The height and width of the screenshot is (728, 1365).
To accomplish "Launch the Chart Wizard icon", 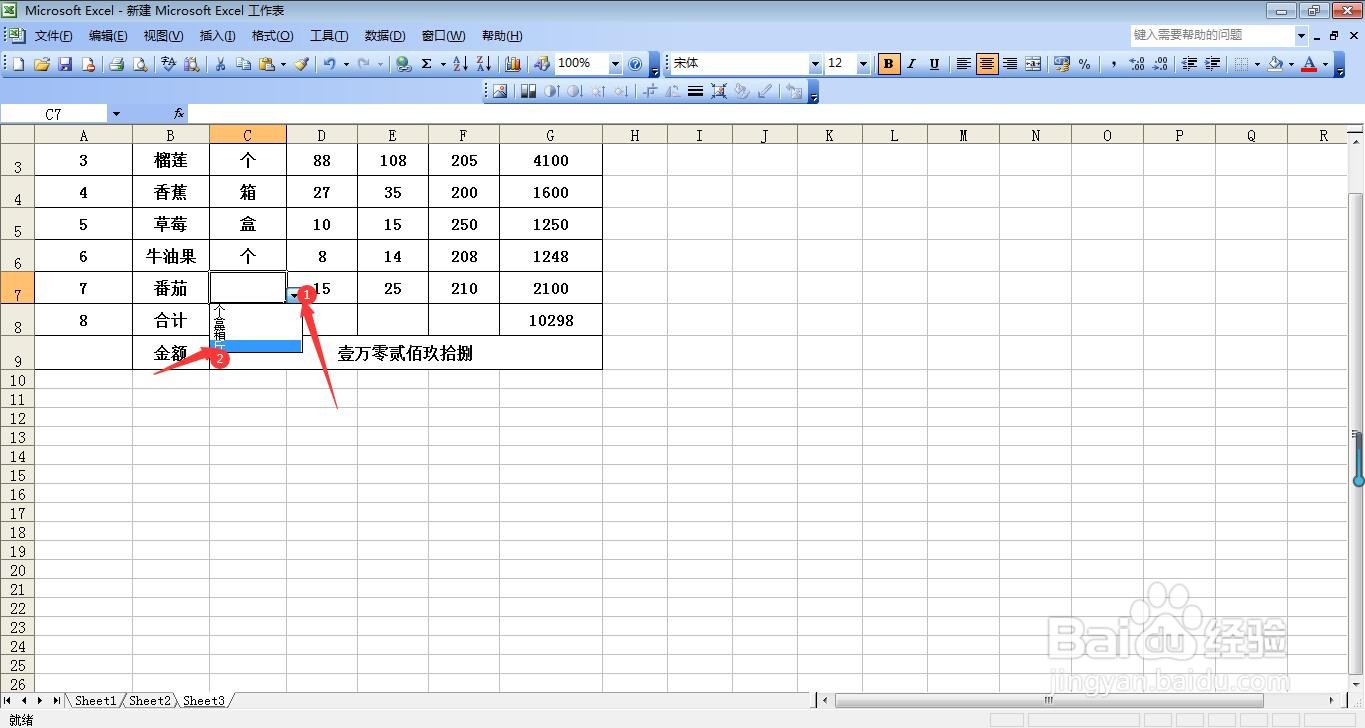I will 513,63.
